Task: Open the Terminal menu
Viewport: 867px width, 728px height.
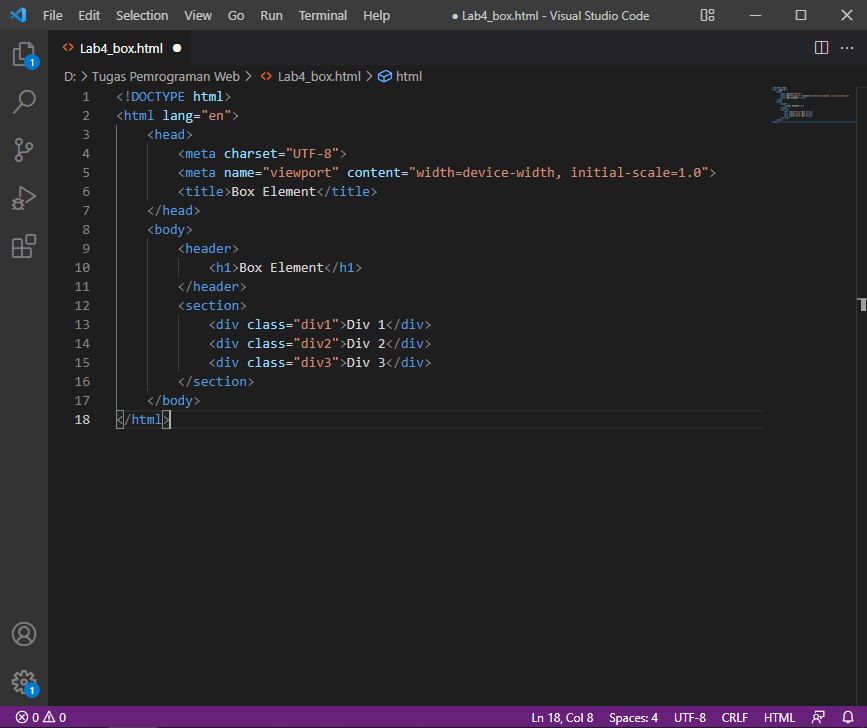Action: [322, 15]
